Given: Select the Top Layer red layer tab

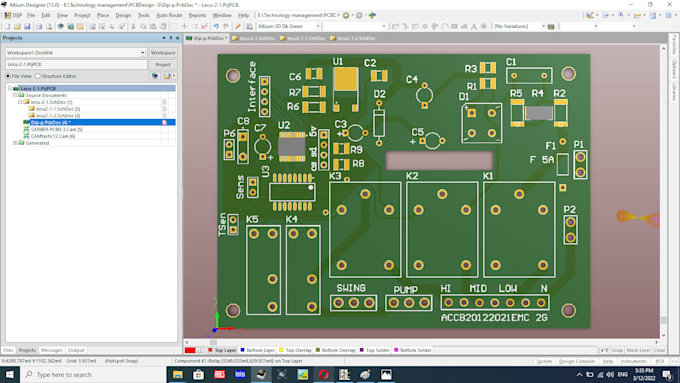Looking at the screenshot, I should click(222, 350).
